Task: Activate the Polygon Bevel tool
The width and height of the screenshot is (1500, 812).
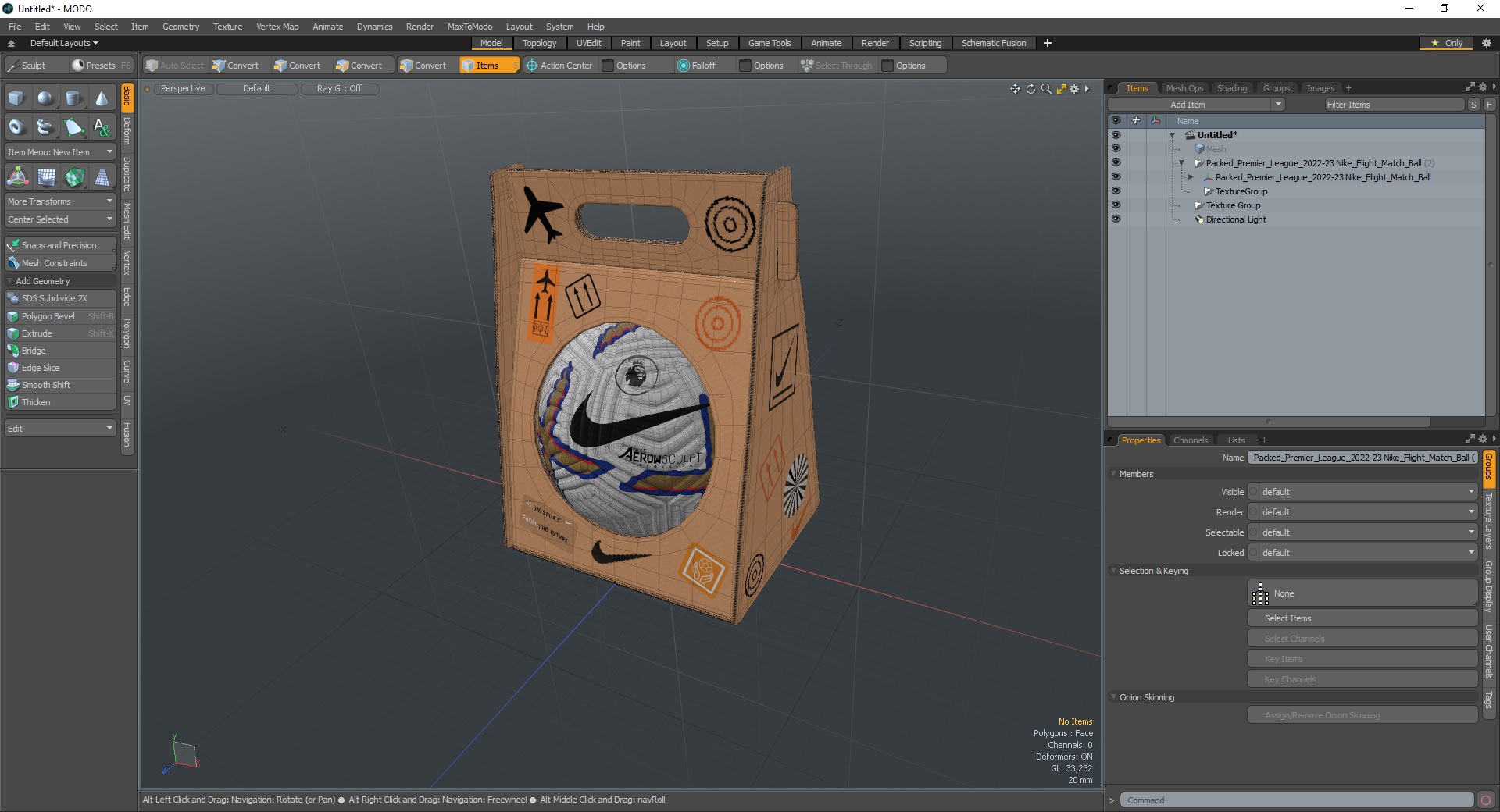Action: point(60,316)
